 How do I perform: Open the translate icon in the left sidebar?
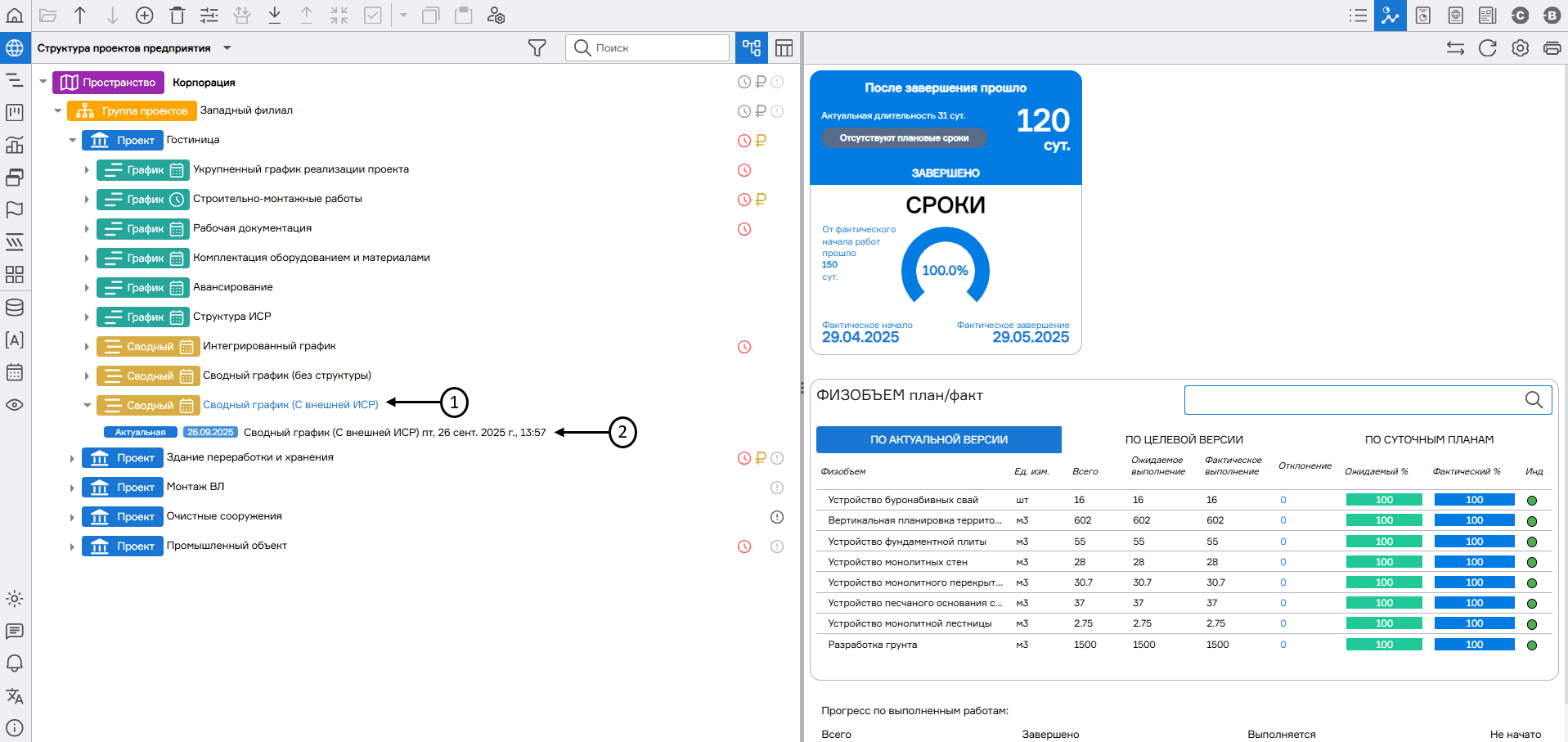click(15, 696)
